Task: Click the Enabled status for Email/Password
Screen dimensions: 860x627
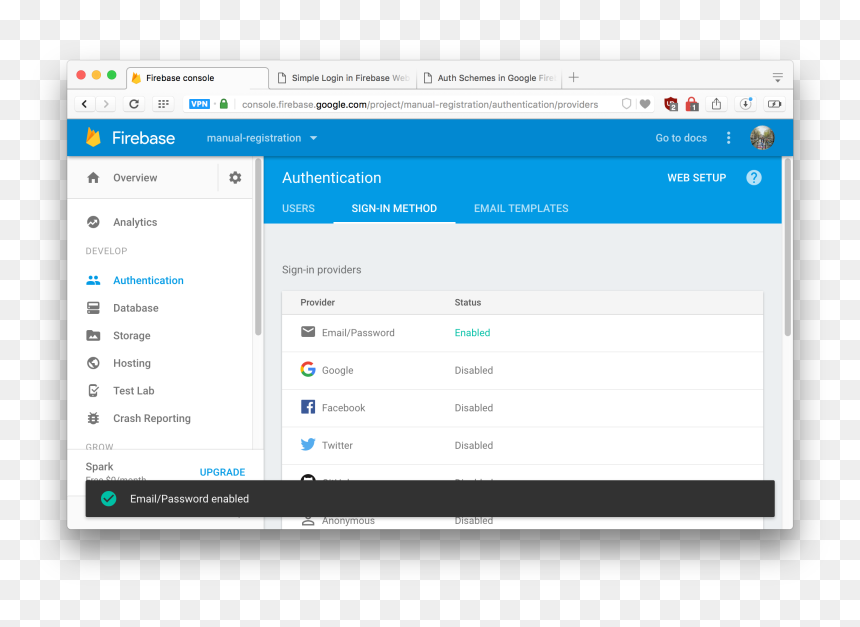Action: tap(472, 332)
